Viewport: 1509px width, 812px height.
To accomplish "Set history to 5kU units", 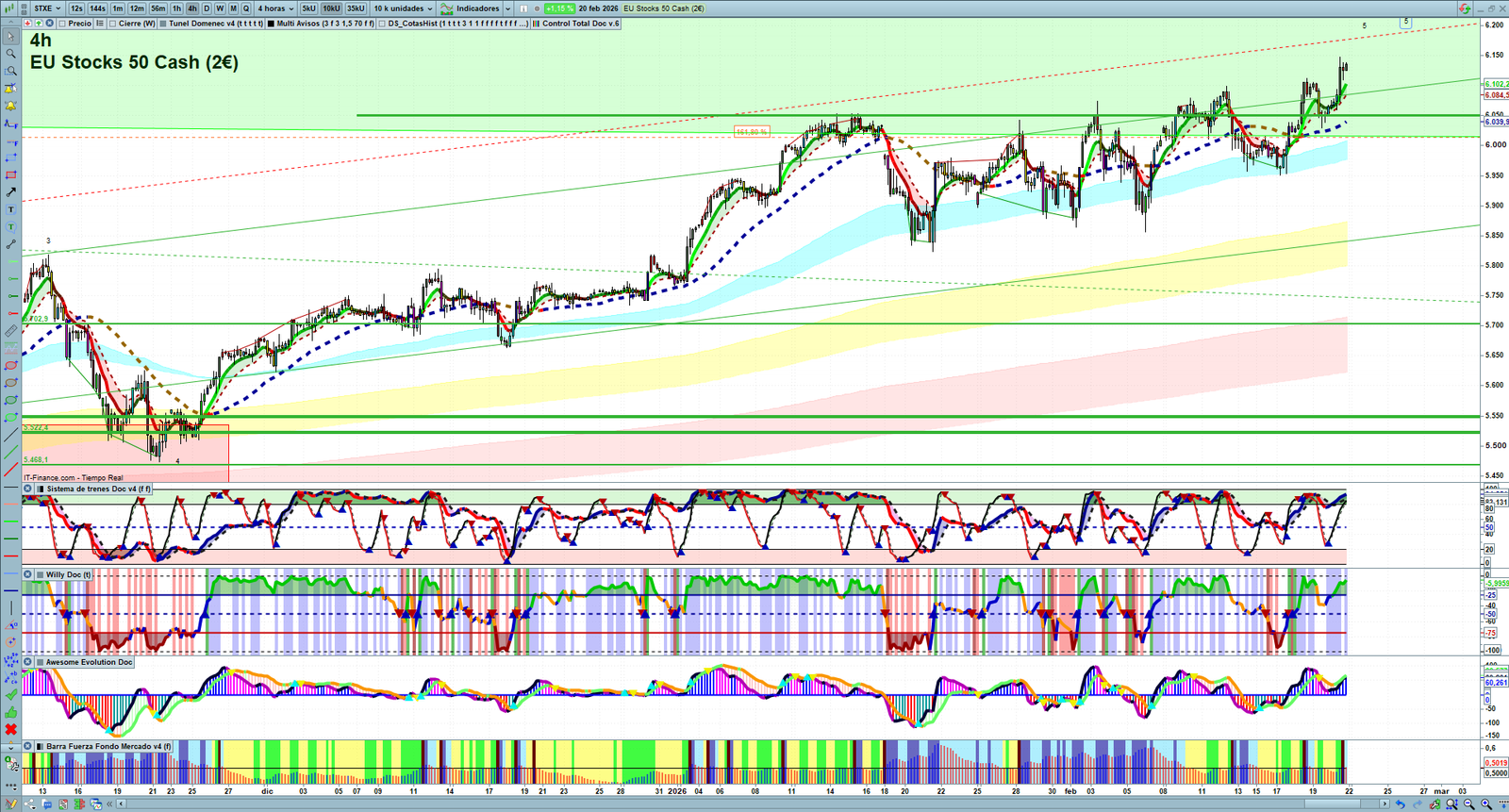I will [308, 8].
